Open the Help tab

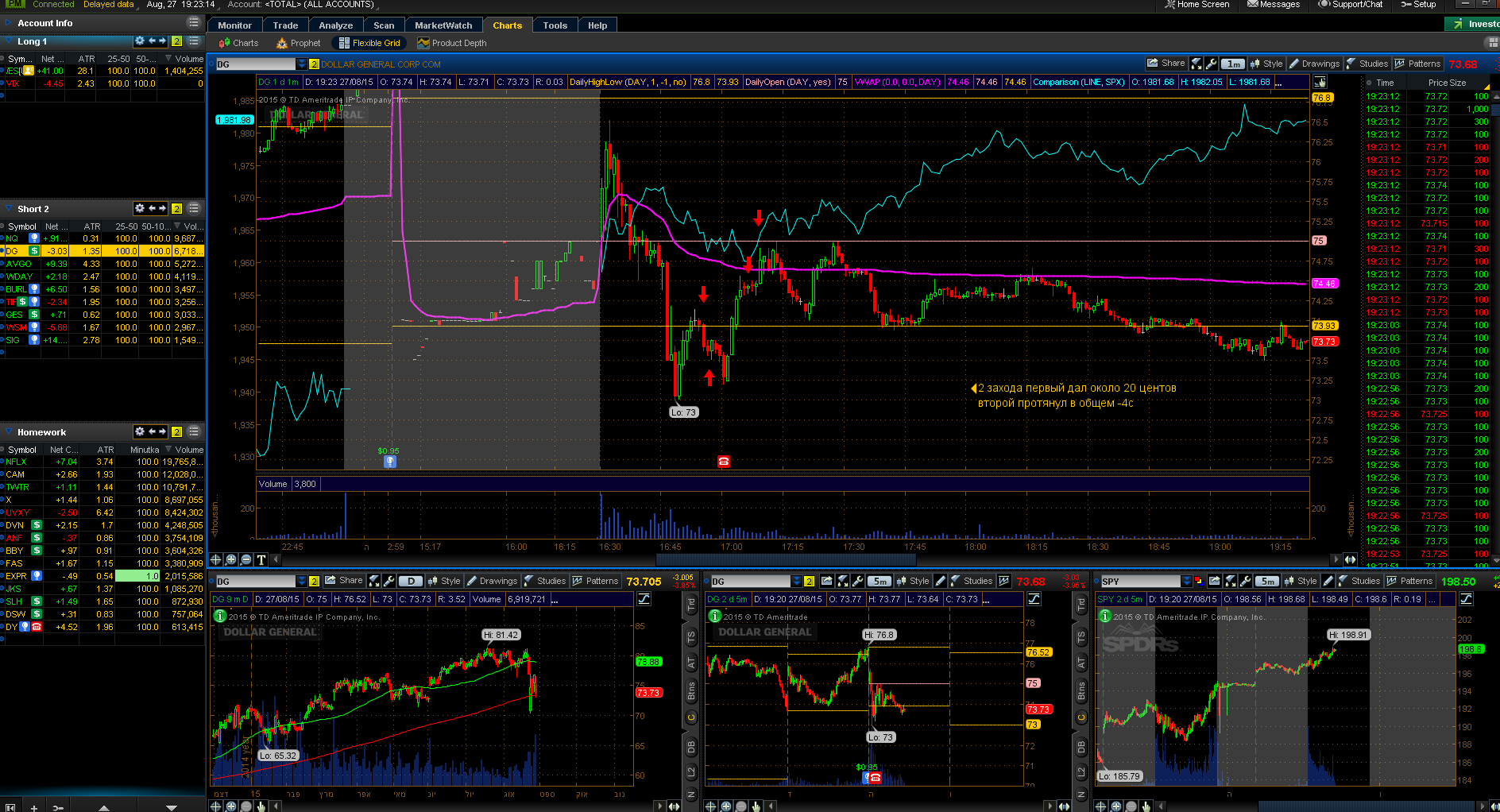[597, 25]
